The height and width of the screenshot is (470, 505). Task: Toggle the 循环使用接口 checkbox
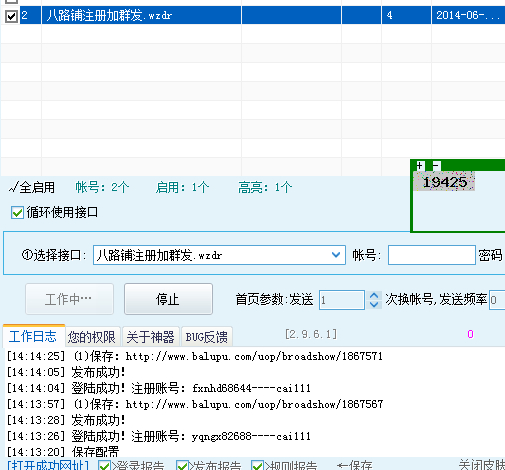[x=17, y=213]
